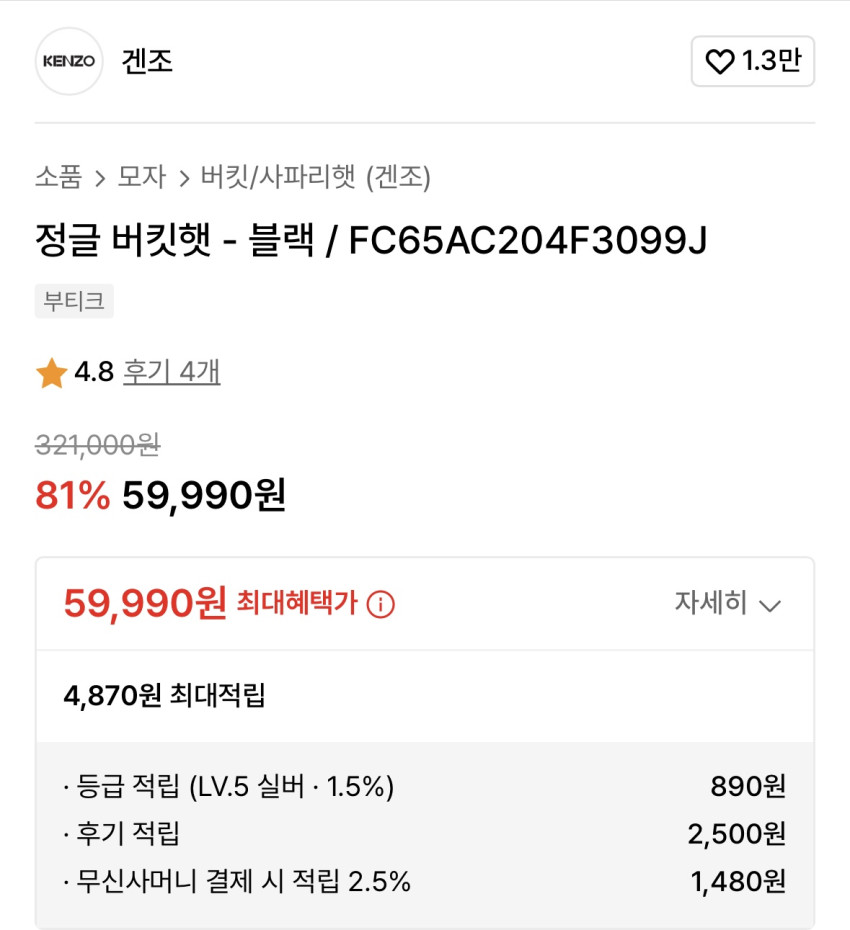Select the product title 정글 버킷햇
Image resolution: width=850 pixels, height=930 pixels.
[x=371, y=241]
